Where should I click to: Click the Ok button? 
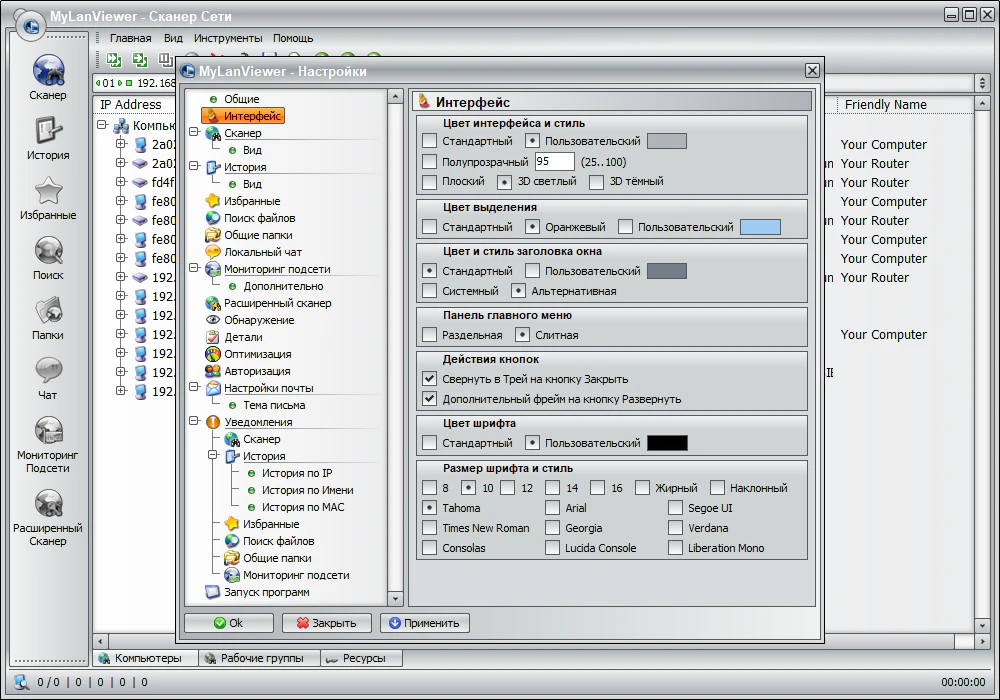[x=229, y=623]
